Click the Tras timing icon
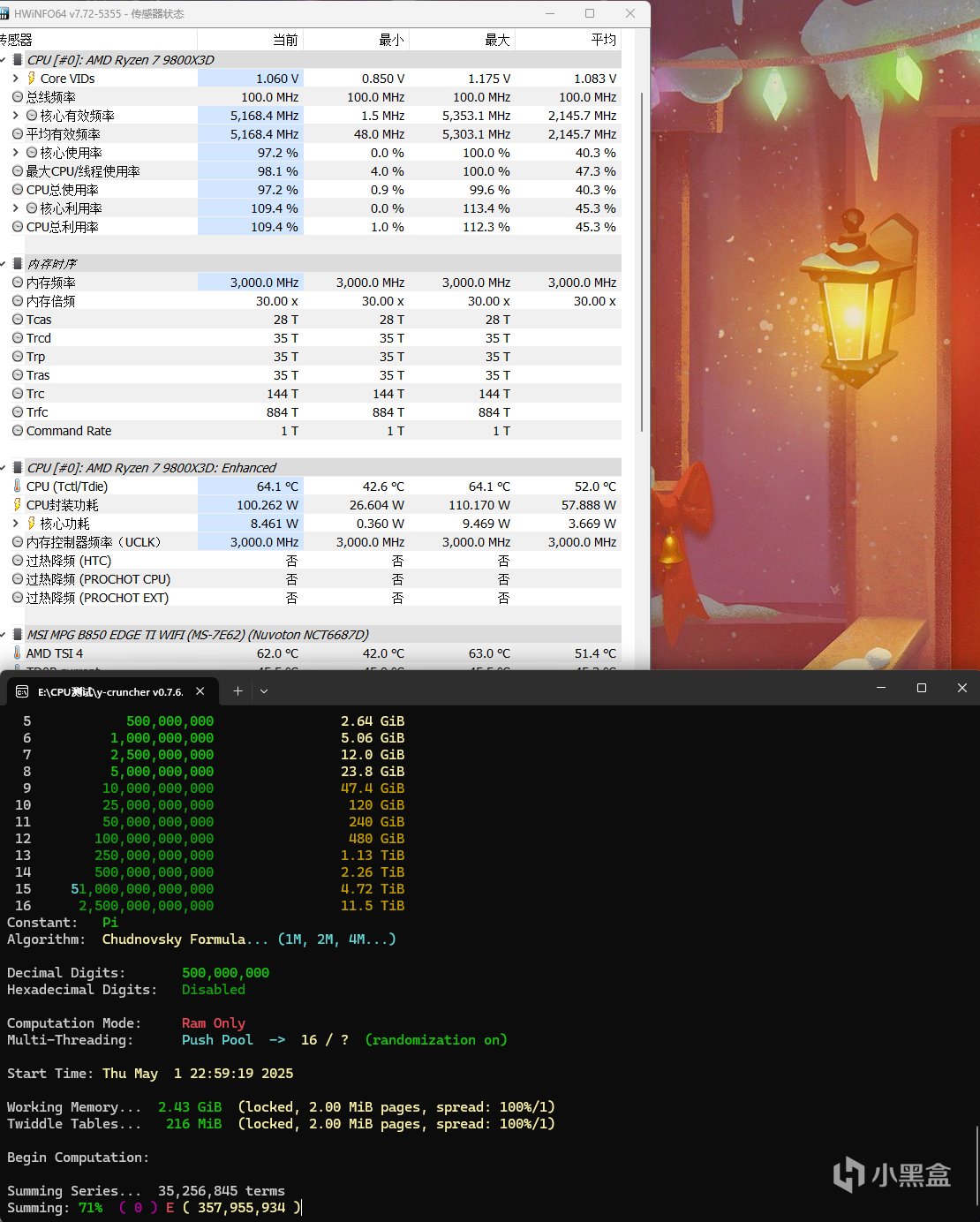The height and width of the screenshot is (1222, 980). pyautogui.click(x=18, y=375)
